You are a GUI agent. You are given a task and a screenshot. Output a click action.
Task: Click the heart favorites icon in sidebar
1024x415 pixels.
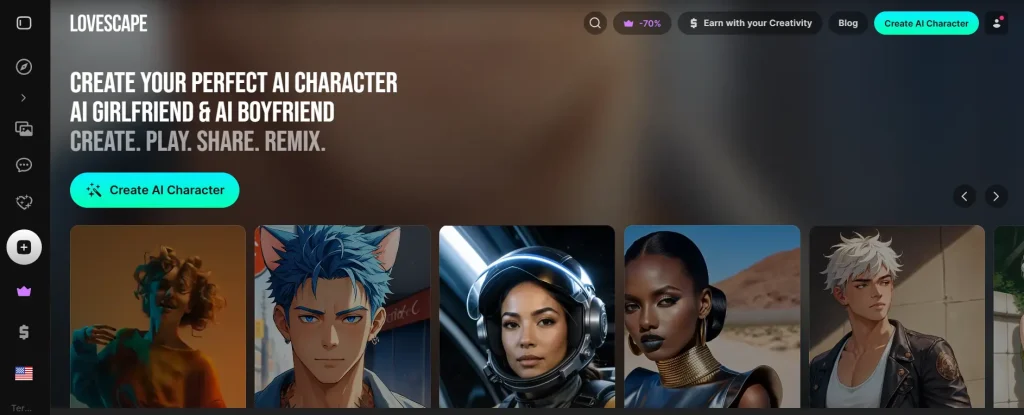coord(24,203)
